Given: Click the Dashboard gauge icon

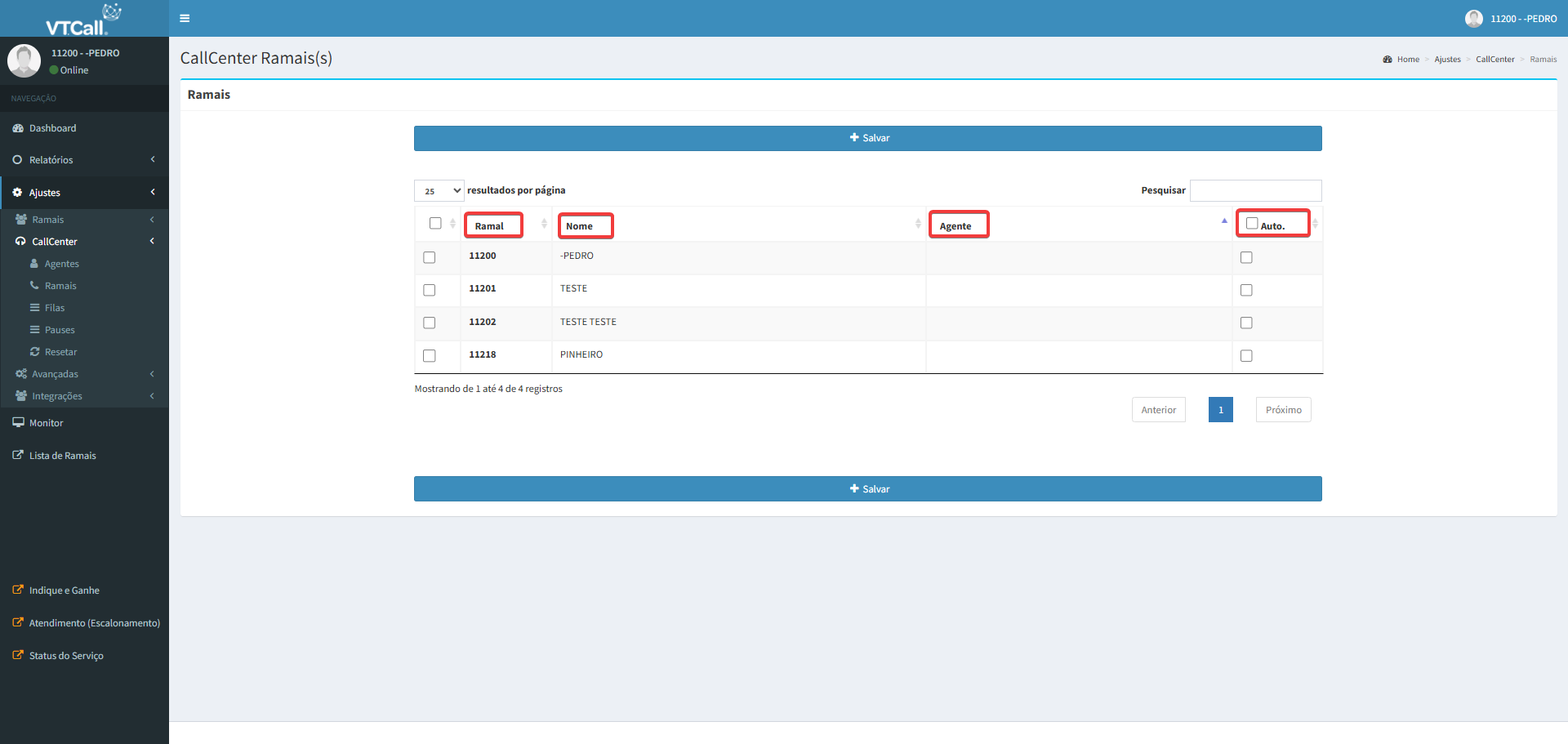Looking at the screenshot, I should click(x=18, y=128).
